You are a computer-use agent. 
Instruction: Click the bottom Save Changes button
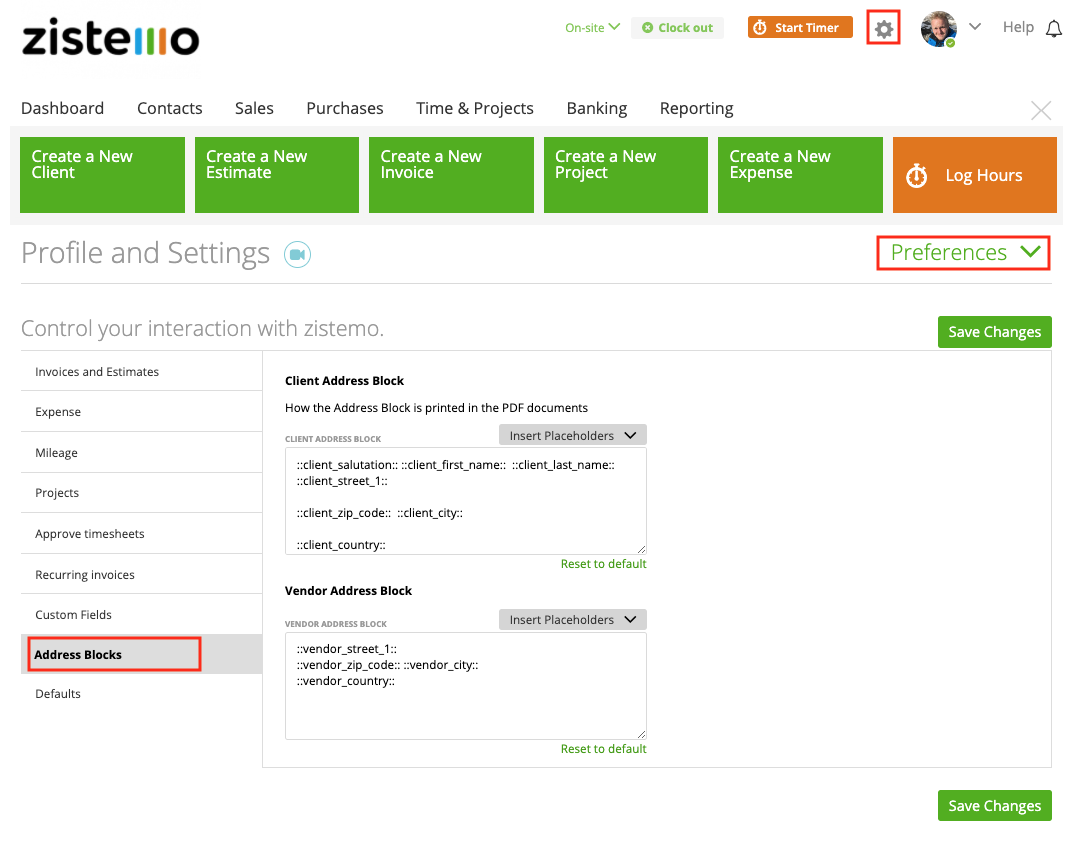coord(994,806)
